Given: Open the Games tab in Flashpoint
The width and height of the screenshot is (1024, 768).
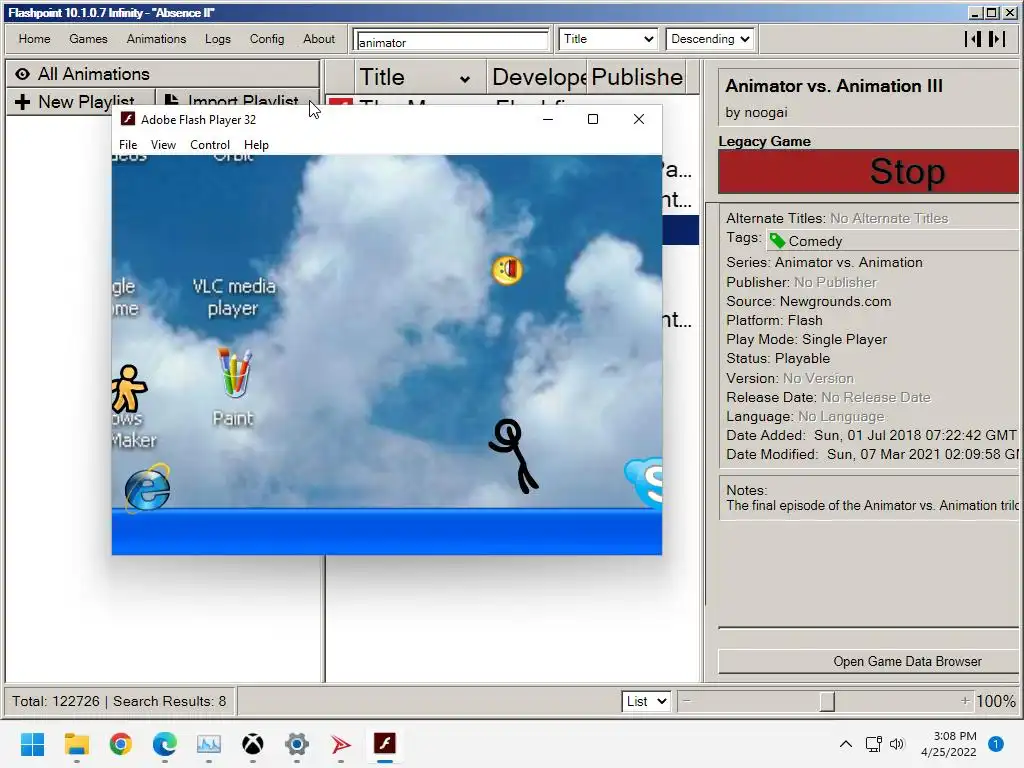Looking at the screenshot, I should tap(88, 39).
